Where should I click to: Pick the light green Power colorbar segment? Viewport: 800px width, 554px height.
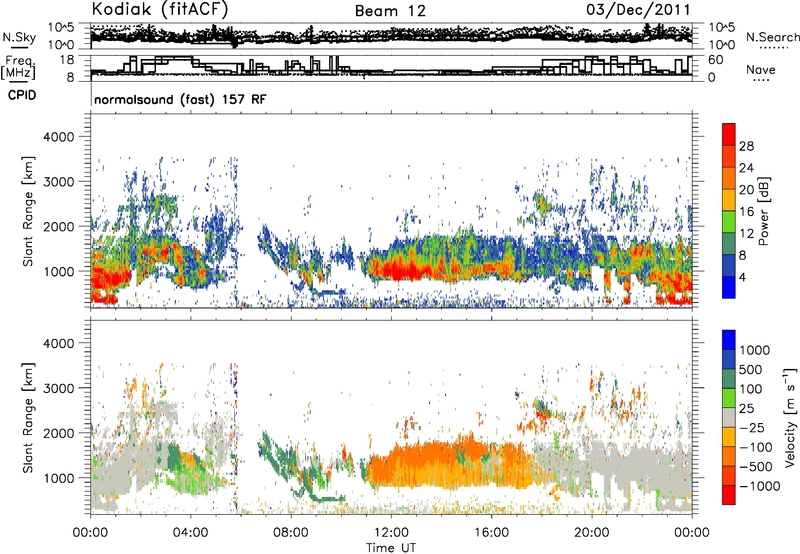point(729,221)
